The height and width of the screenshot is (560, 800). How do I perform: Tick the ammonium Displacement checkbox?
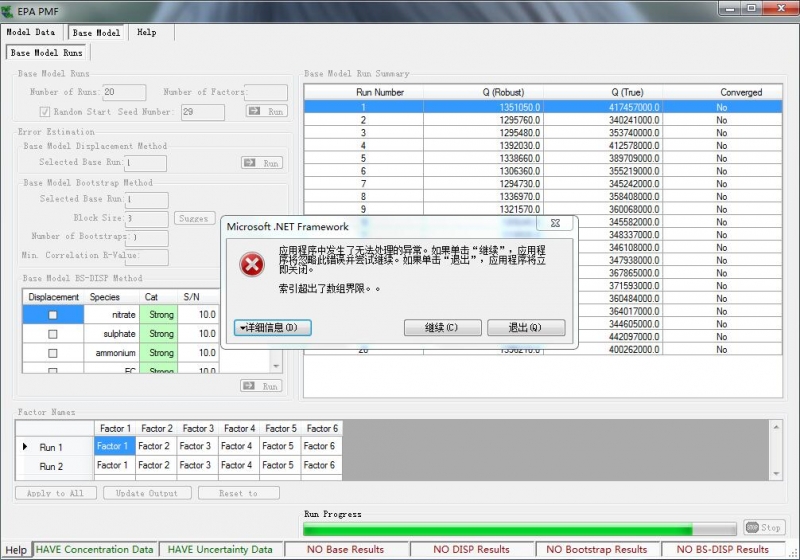[53, 353]
